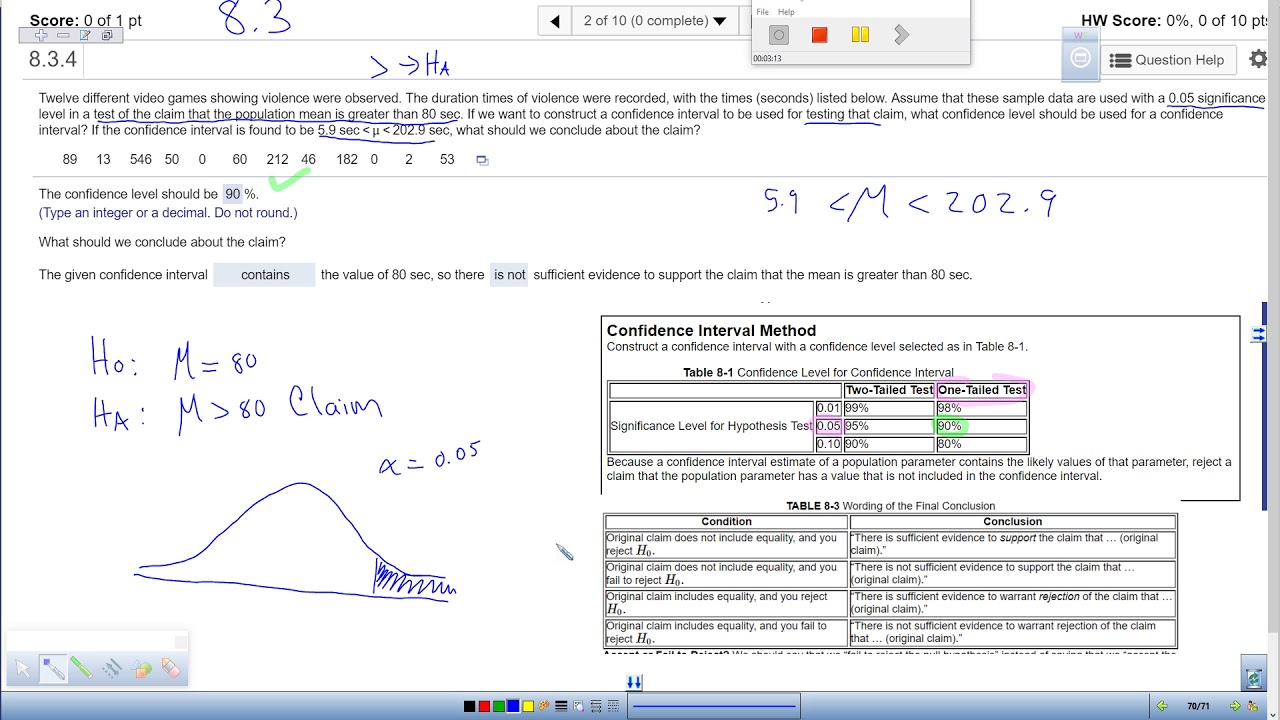The image size is (1280, 720).
Task: Click the confidence level 90 input
Action: coord(232,194)
